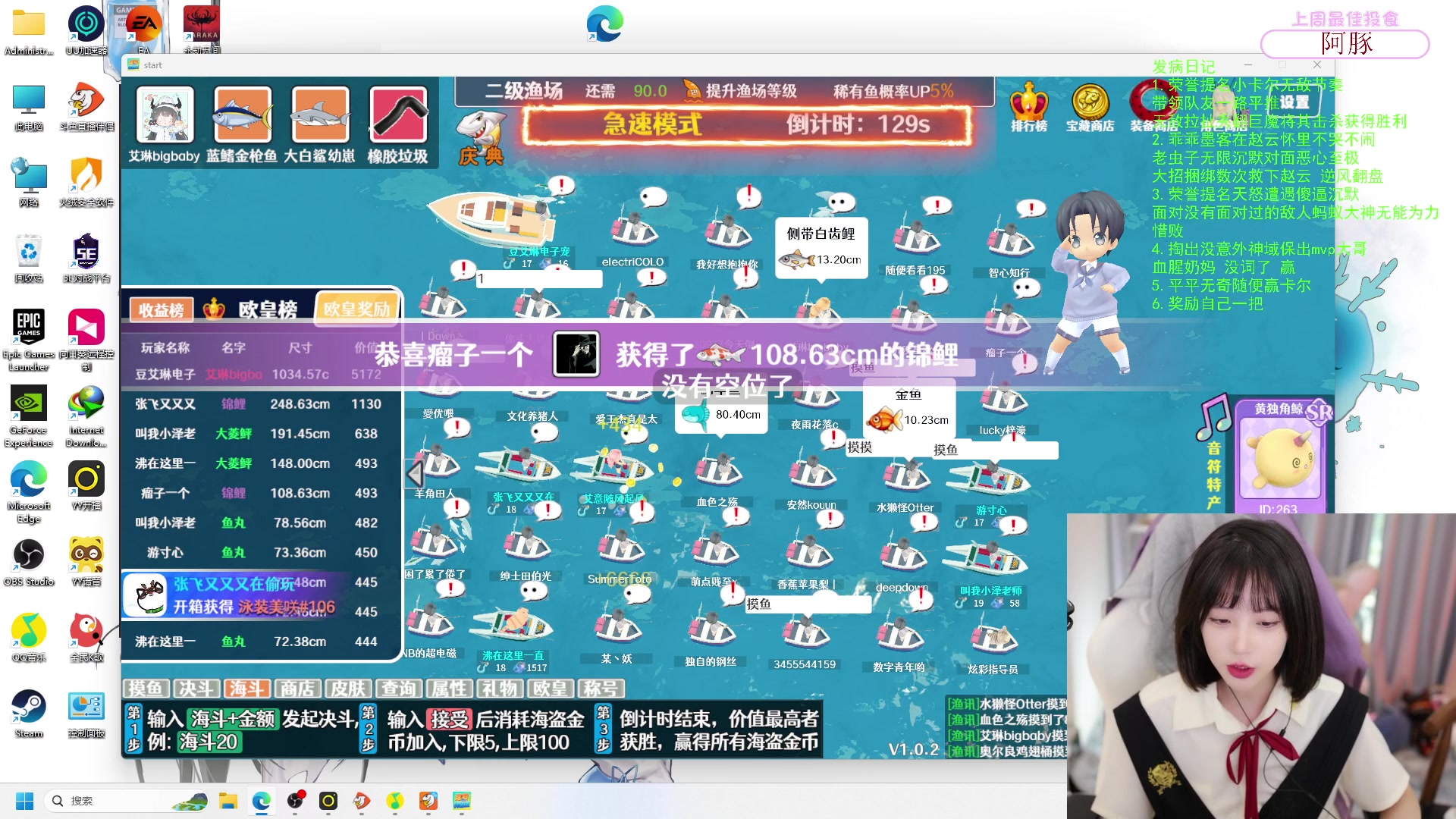The image size is (1456, 819).
Task: Open the YY语音 desktop shortcut
Action: 86,561
